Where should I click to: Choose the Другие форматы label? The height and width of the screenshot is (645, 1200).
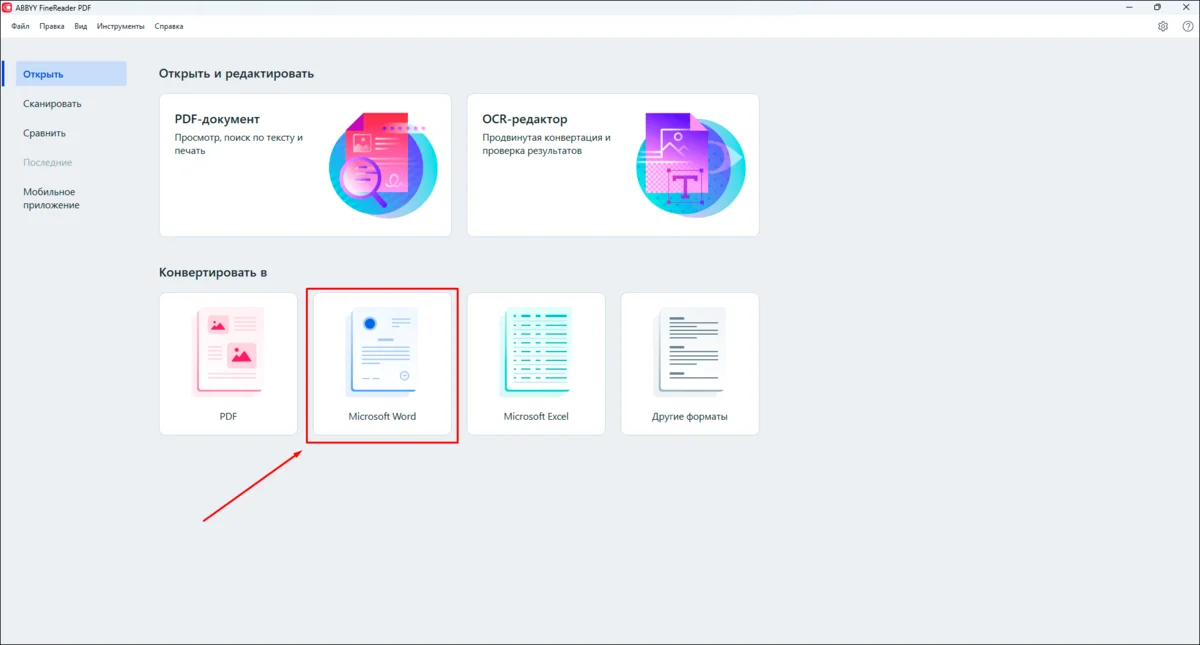point(690,416)
